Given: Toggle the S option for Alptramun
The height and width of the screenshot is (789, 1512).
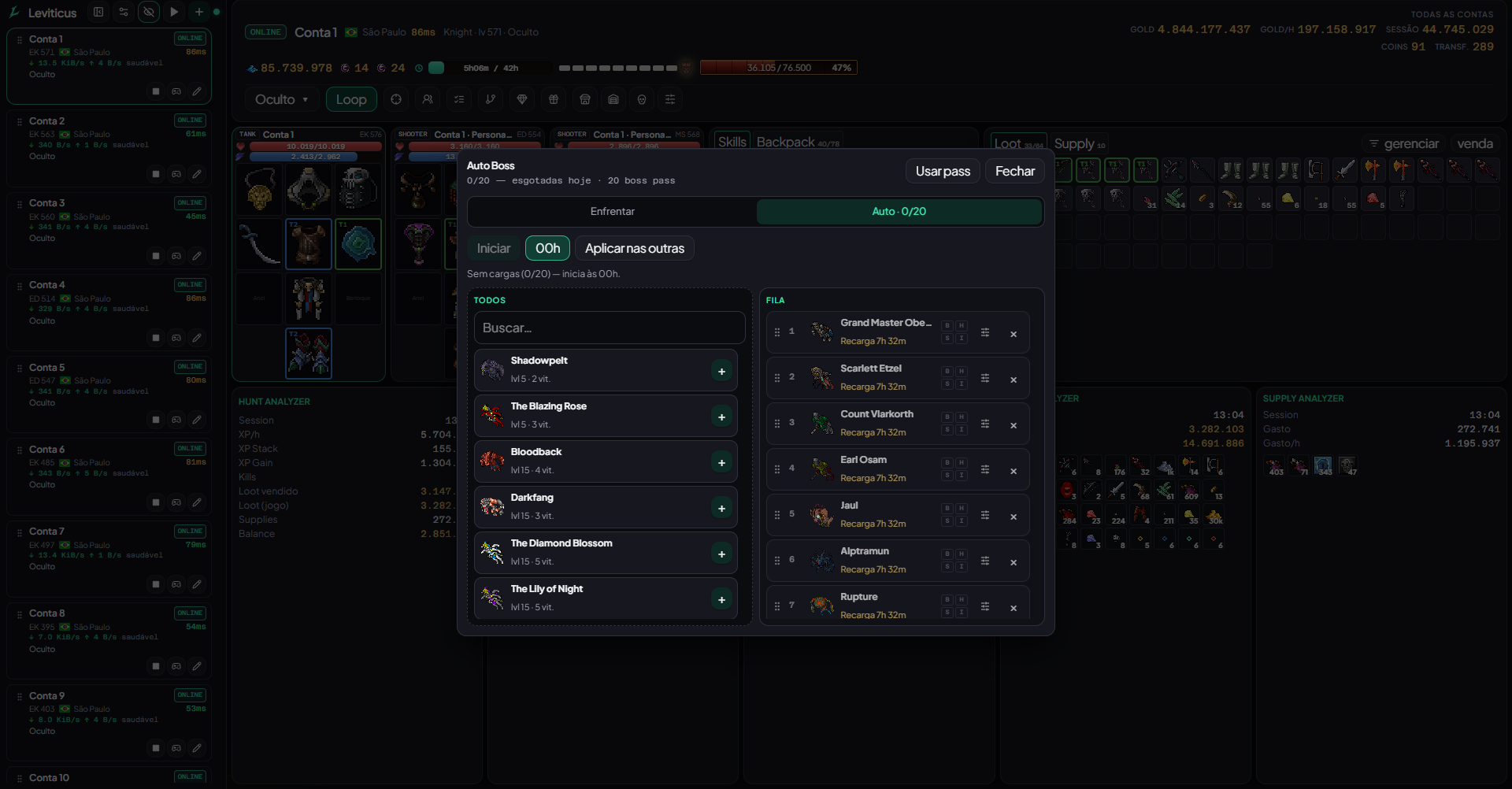Looking at the screenshot, I should [947, 567].
